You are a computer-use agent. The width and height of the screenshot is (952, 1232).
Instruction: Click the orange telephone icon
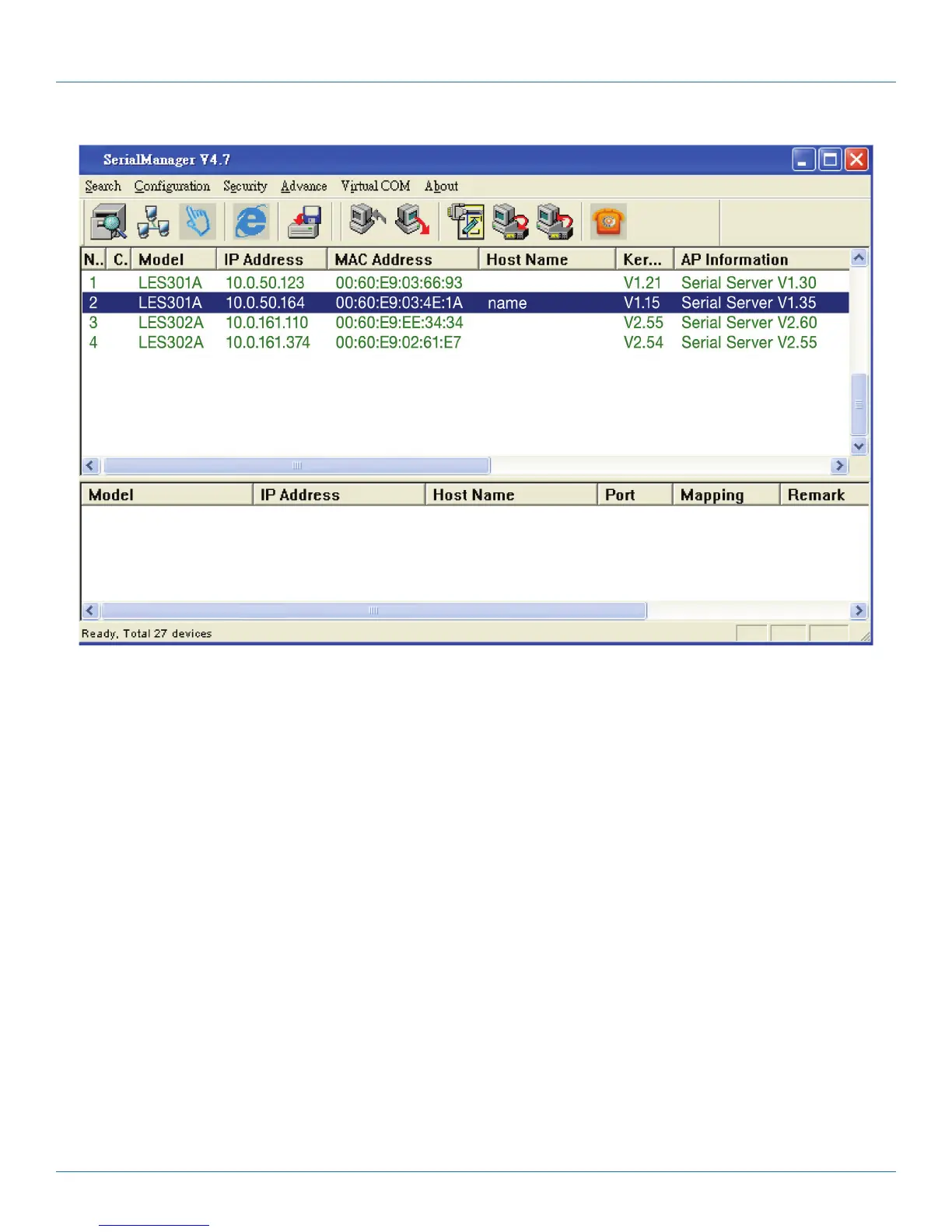(608, 222)
